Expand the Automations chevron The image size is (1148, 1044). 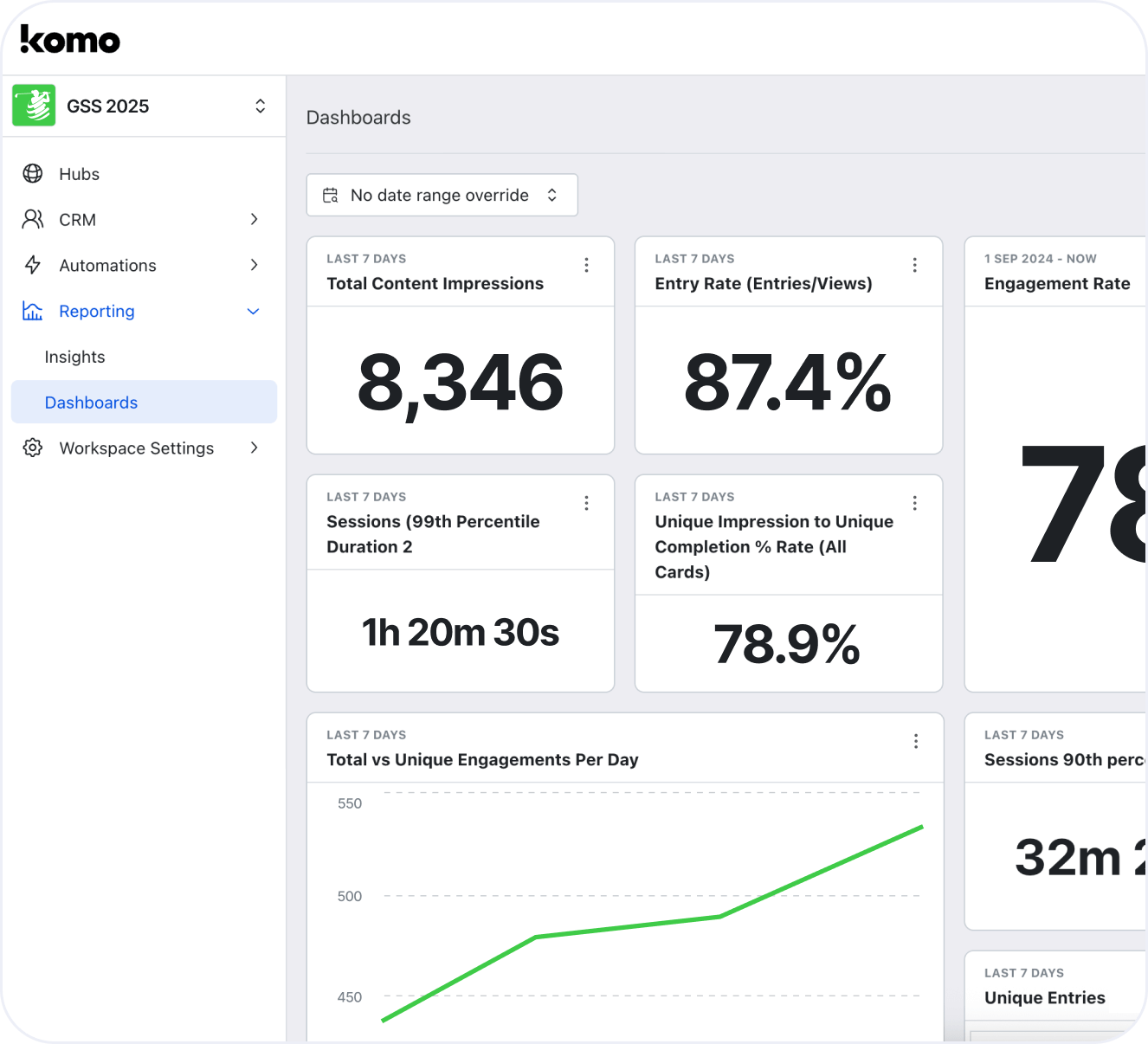[254, 265]
